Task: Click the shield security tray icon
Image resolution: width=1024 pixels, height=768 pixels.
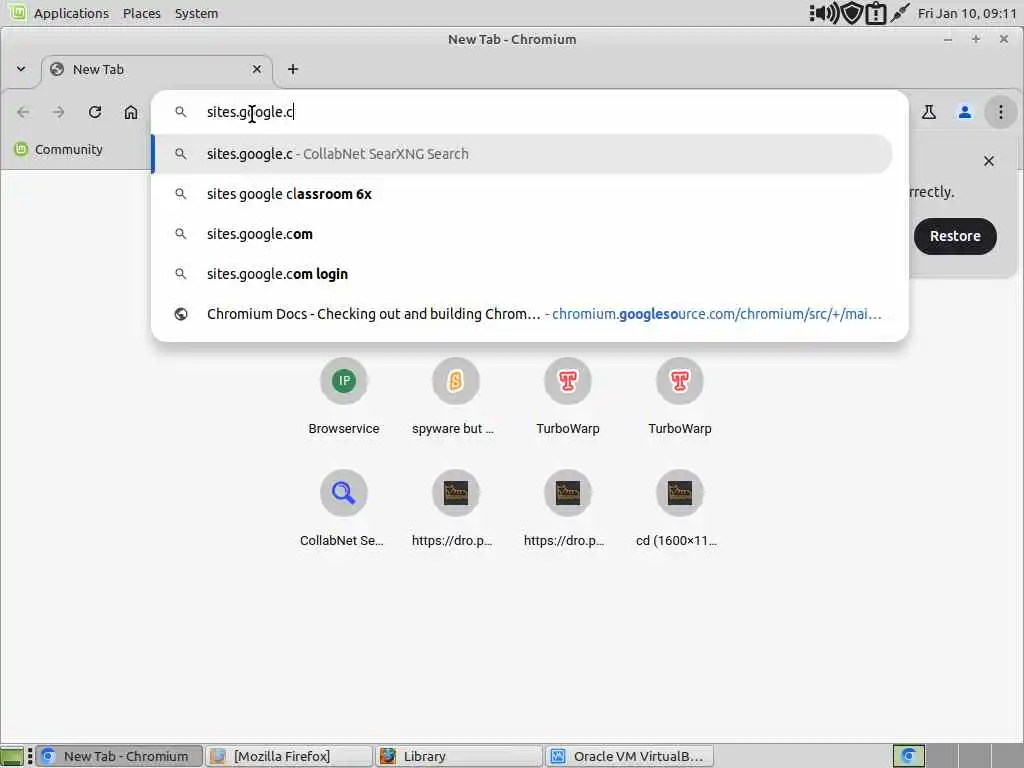Action: click(x=852, y=13)
